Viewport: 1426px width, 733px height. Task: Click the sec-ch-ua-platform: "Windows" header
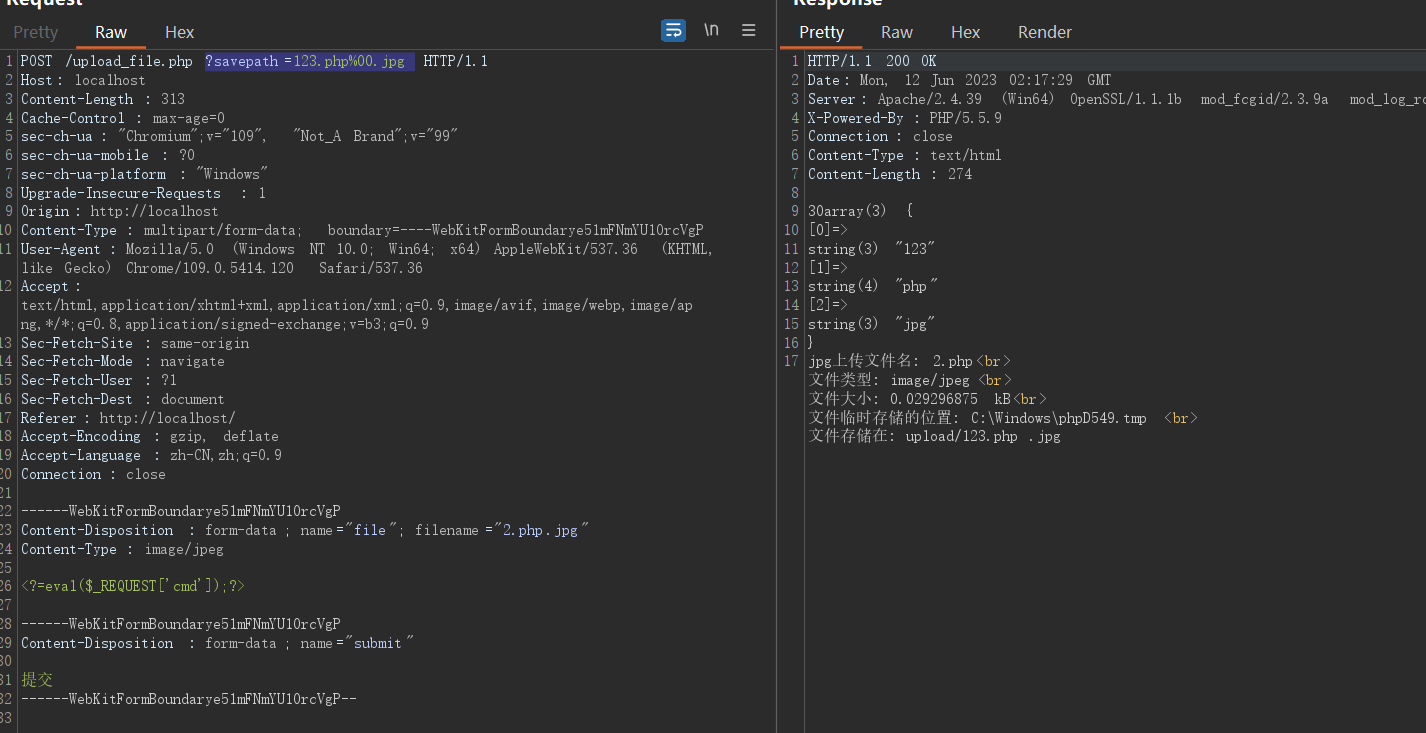coord(145,174)
